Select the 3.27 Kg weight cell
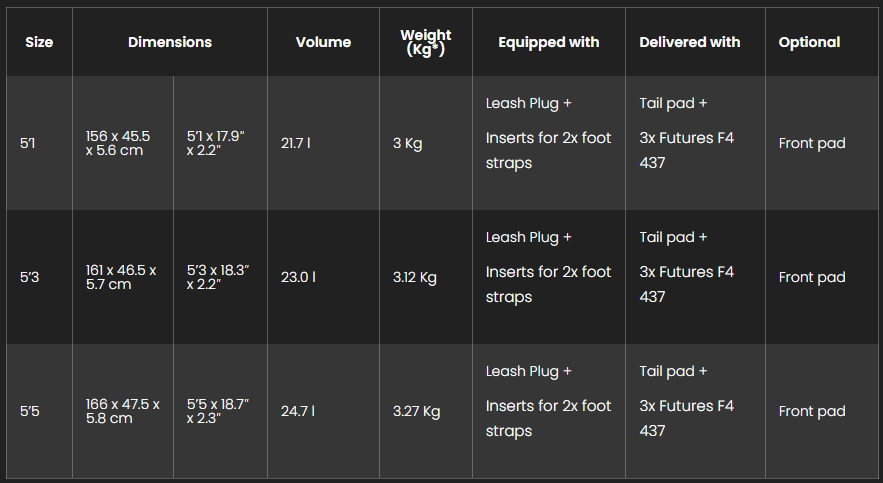This screenshot has height=483, width=883. click(426, 411)
